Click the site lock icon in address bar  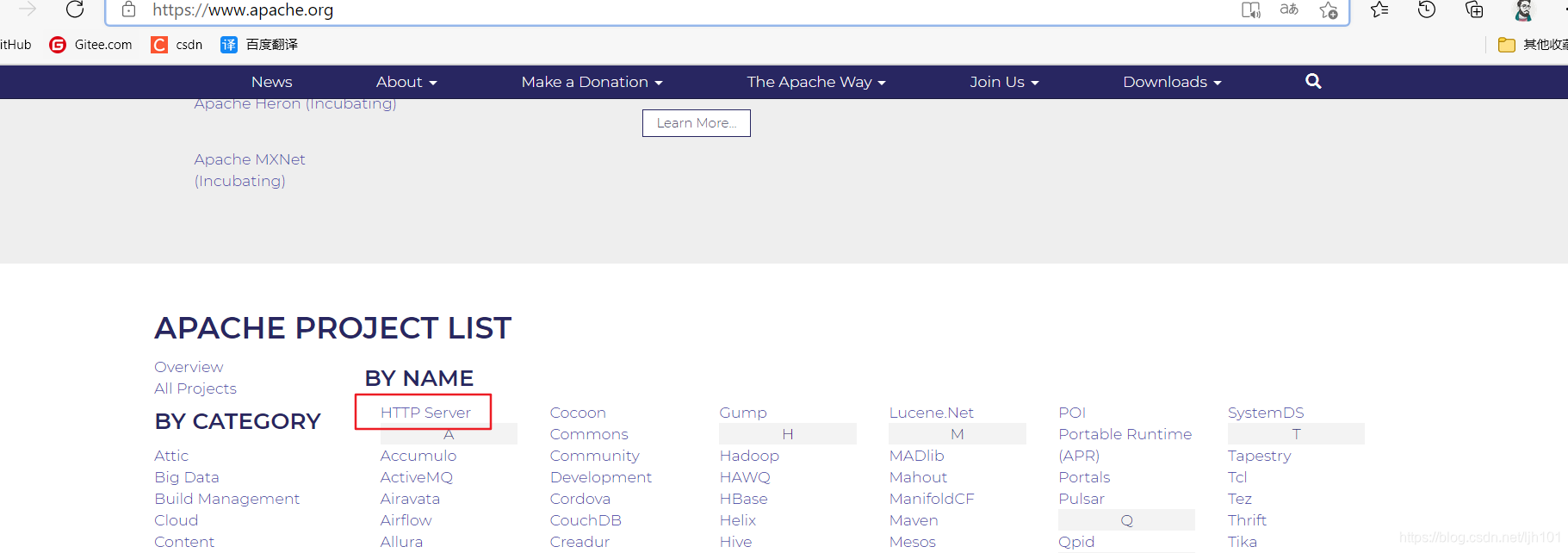point(128,9)
